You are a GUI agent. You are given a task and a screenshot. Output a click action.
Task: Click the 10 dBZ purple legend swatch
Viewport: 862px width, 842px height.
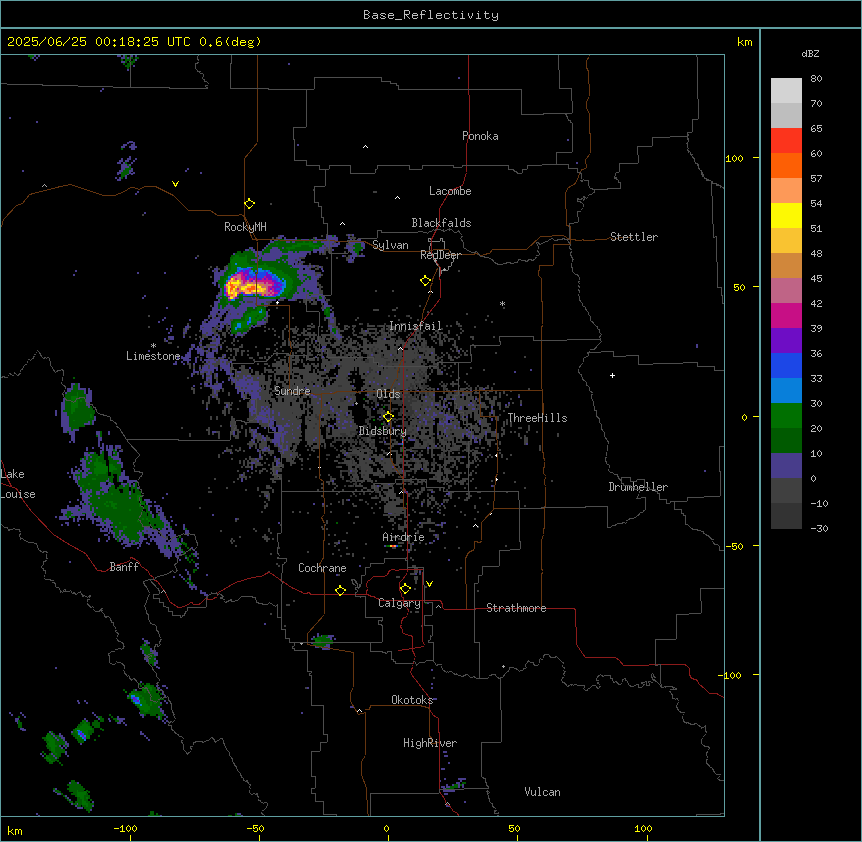(x=786, y=466)
